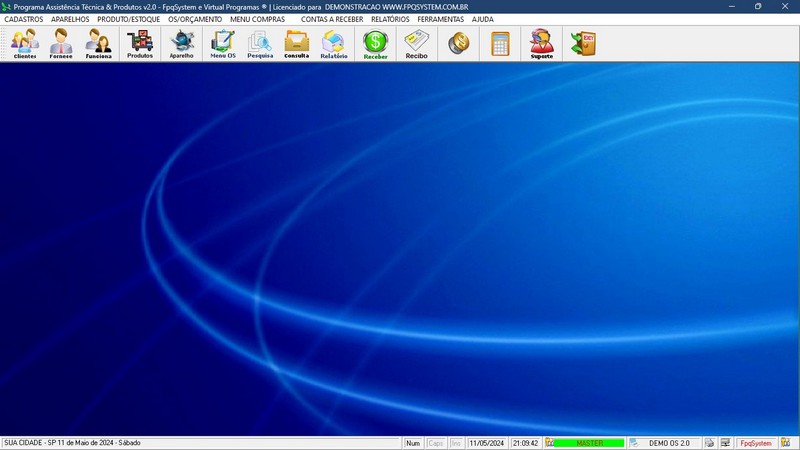Open the FERRAMENTAS menu
The image size is (800, 450).
click(440, 19)
